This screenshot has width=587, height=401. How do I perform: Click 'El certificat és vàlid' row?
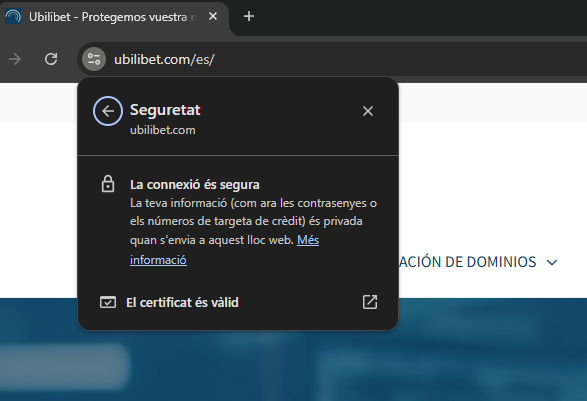pyautogui.click(x=238, y=302)
